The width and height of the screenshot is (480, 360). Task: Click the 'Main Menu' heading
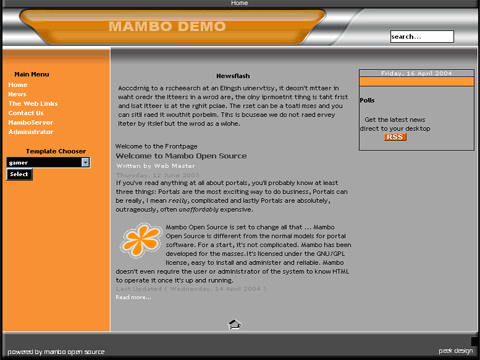(32, 74)
